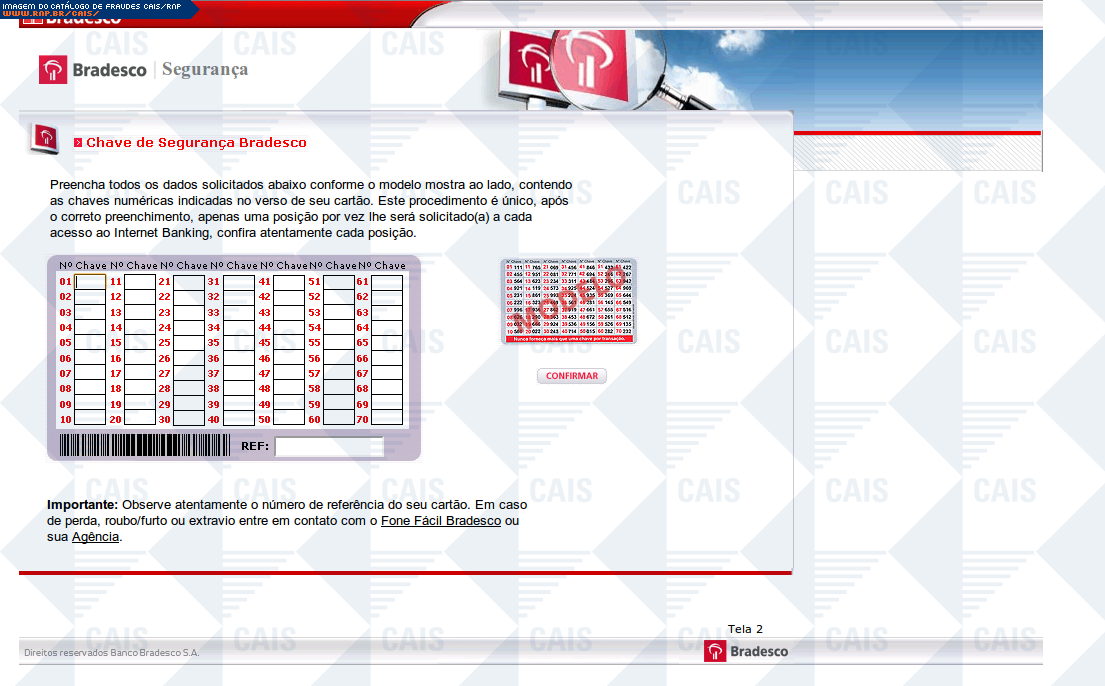Click the key field for position 47

(288, 373)
